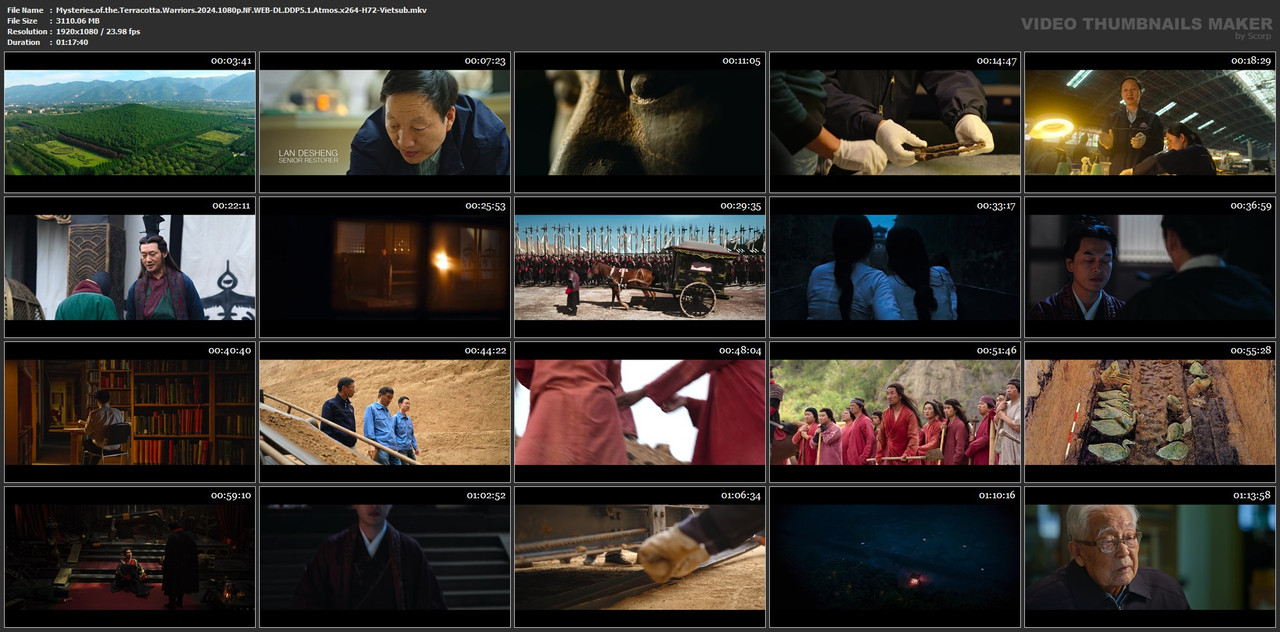Click the file name text ending in Vietsub.mkv

click(x=241, y=9)
